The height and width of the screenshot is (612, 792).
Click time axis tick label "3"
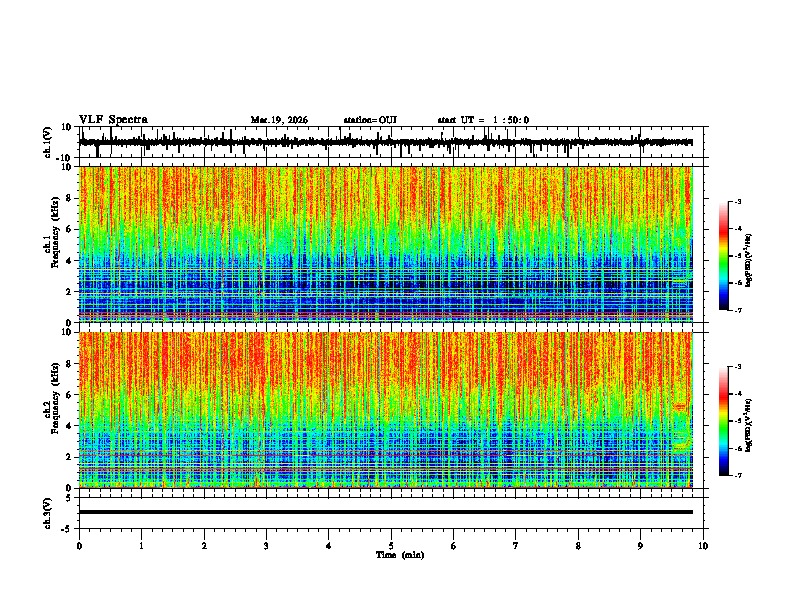[266, 546]
